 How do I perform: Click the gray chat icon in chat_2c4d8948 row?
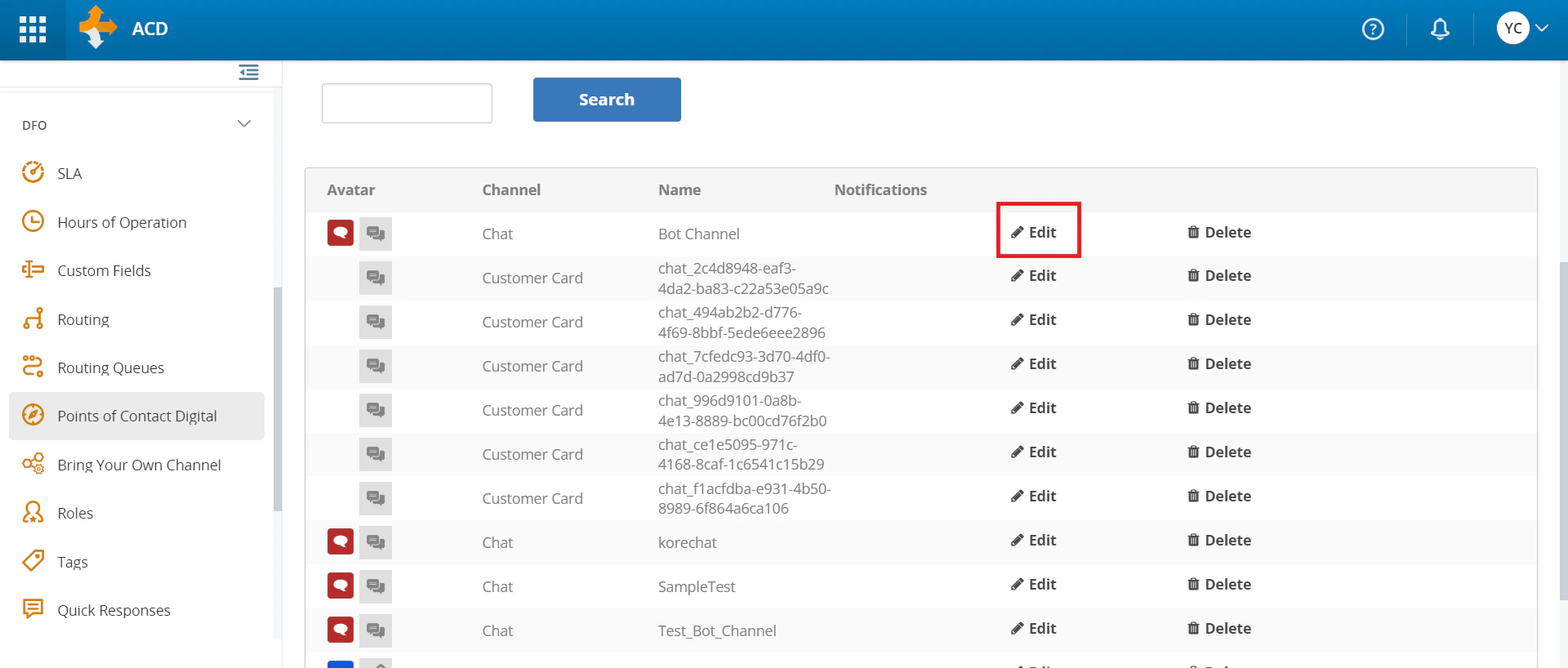pyautogui.click(x=376, y=278)
